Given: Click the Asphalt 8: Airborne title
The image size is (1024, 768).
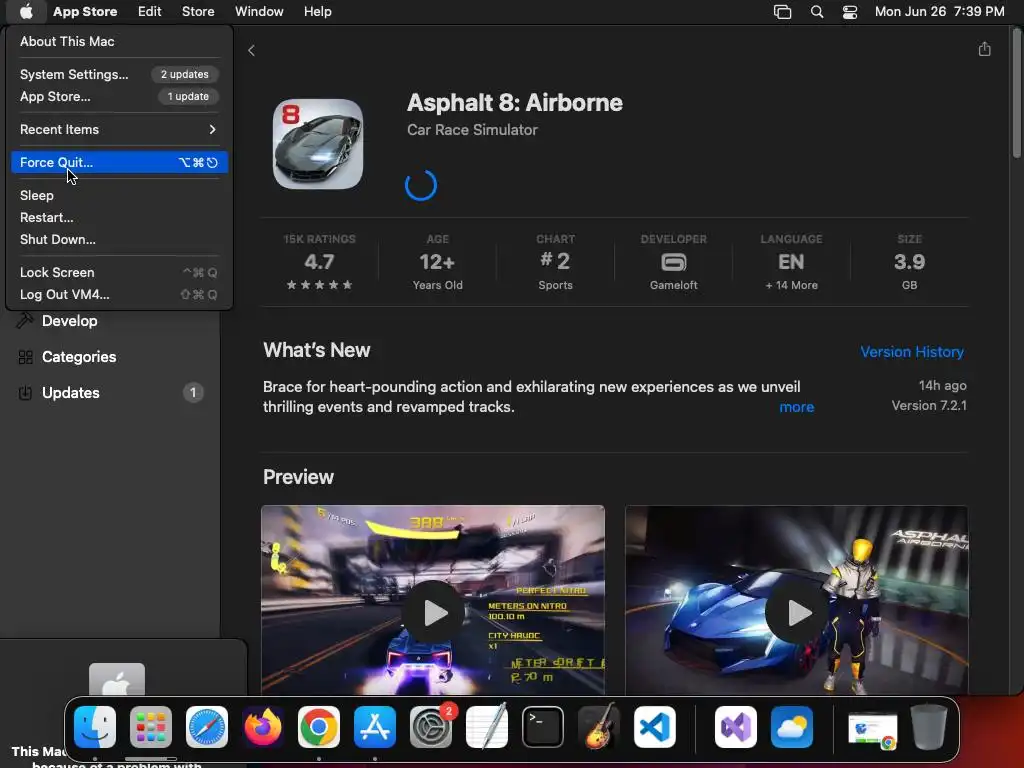Looking at the screenshot, I should point(515,103).
